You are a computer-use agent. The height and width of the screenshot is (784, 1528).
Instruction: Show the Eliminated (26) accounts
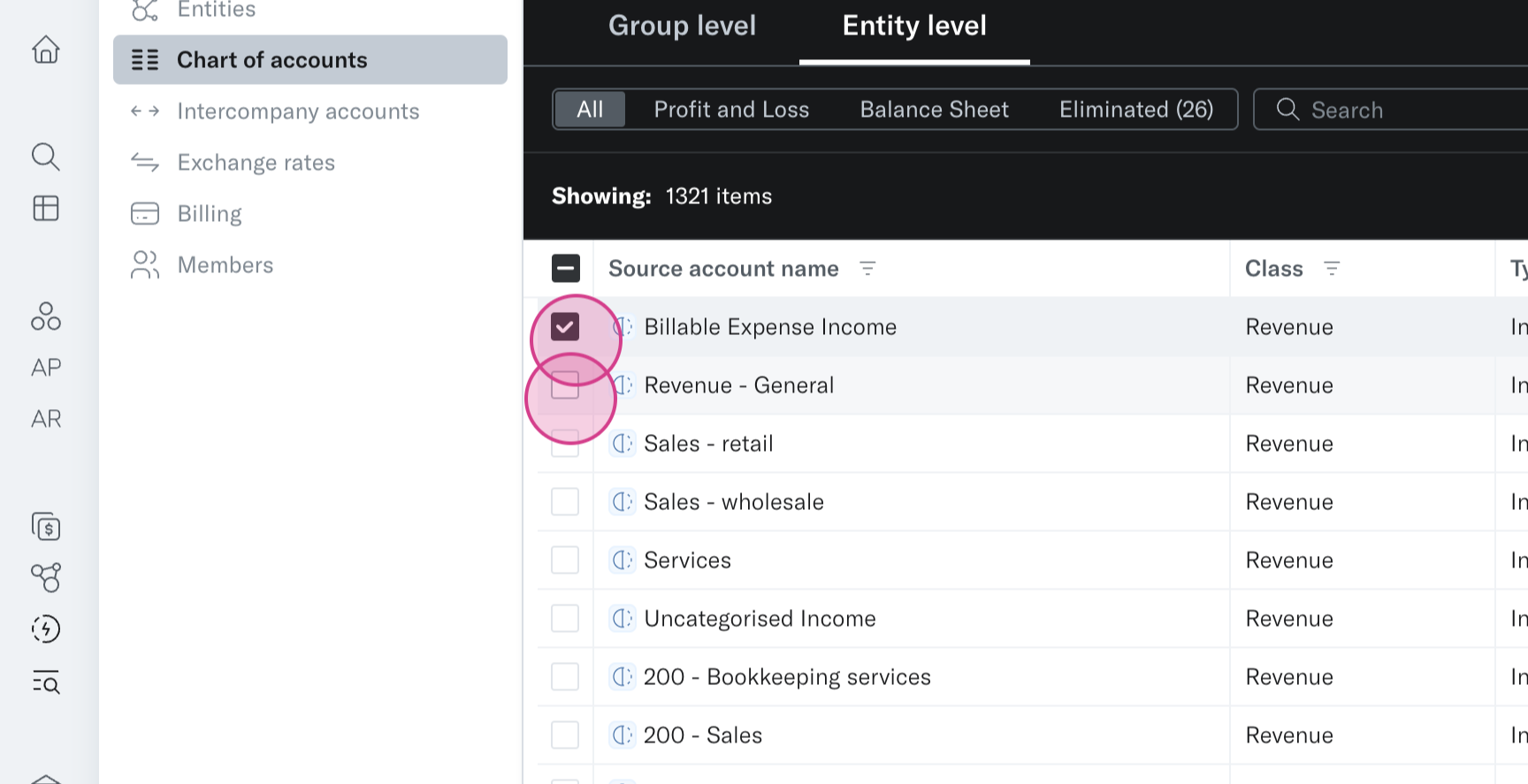point(1136,110)
